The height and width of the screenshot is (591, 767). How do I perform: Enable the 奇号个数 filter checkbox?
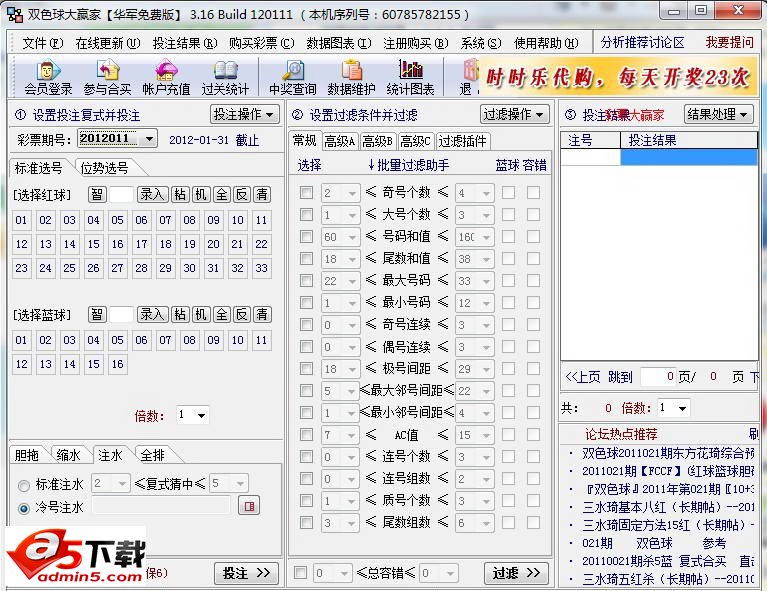(x=307, y=193)
